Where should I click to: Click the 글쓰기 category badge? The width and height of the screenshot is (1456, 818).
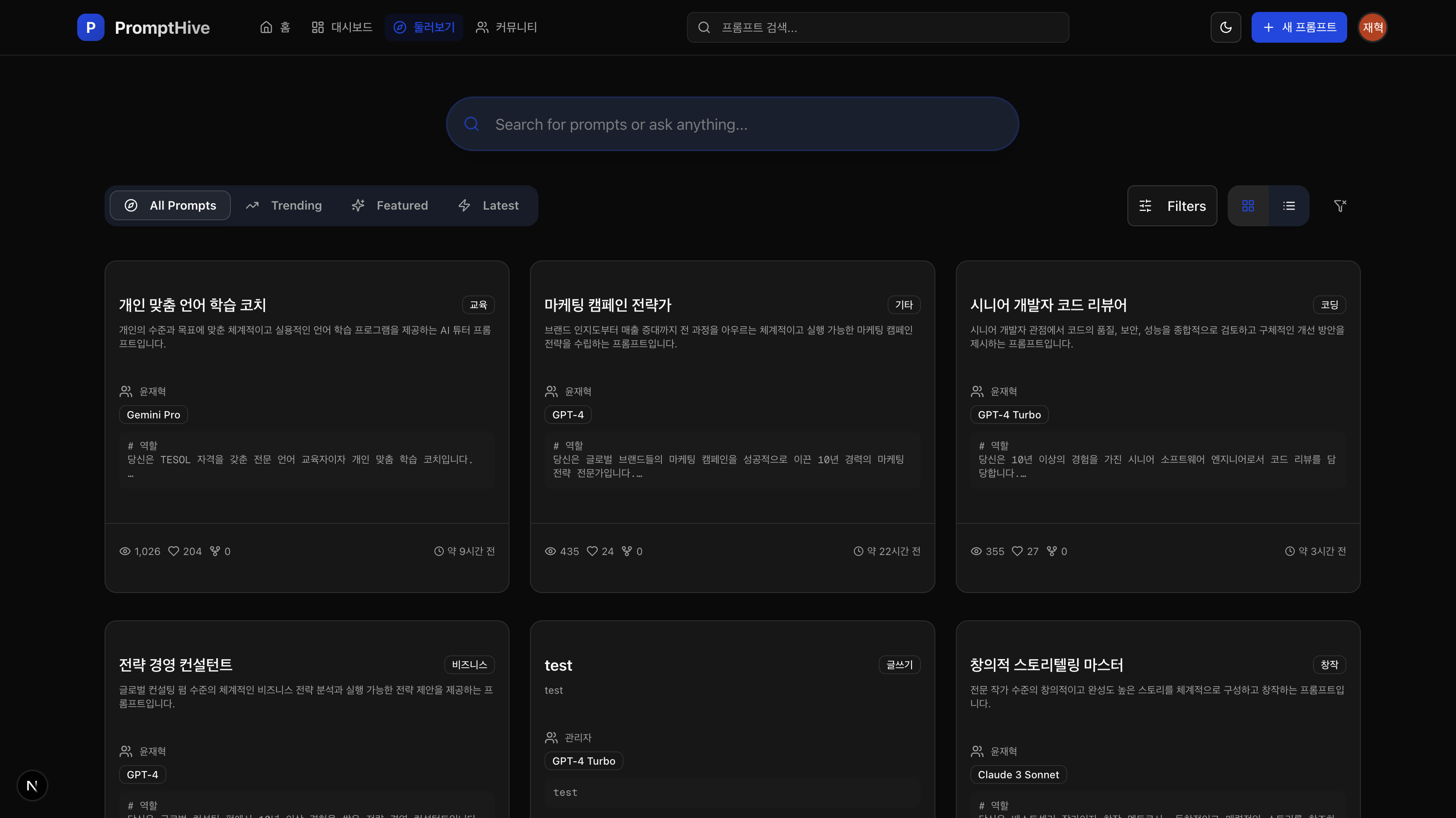(x=899, y=665)
